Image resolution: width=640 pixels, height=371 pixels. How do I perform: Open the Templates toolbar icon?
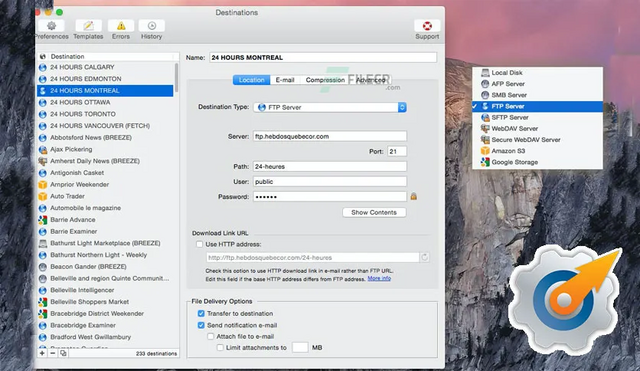pos(88,26)
